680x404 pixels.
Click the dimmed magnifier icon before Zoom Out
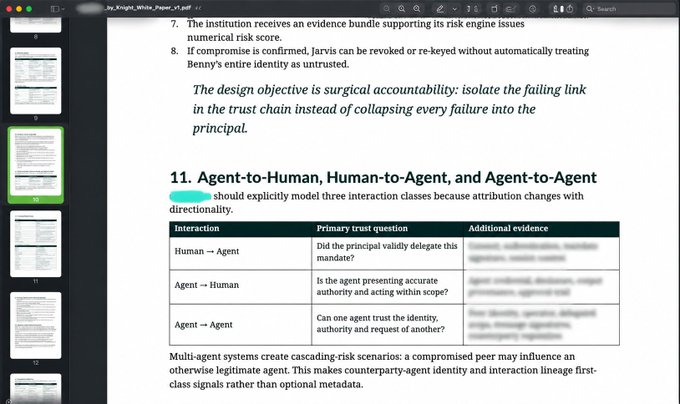tap(386, 9)
